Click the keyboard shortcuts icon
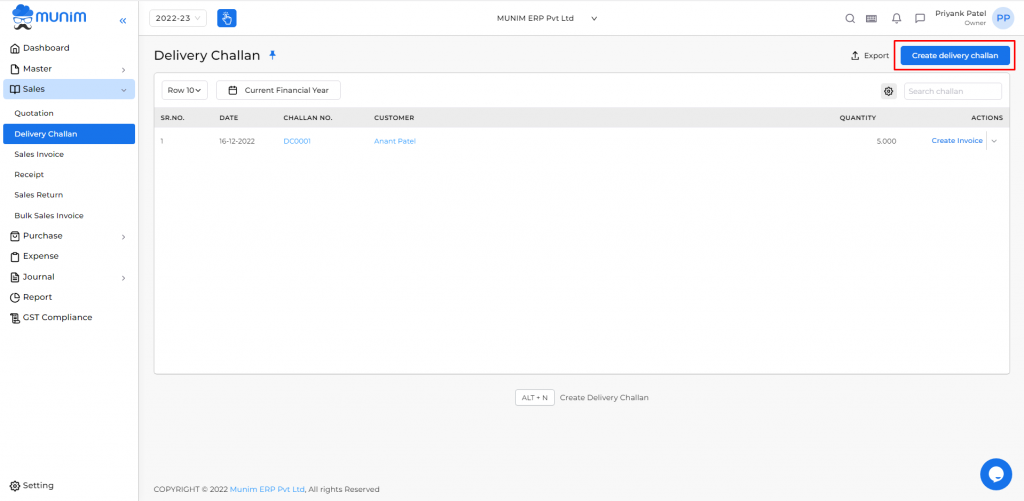Screen dimensions: 1024x501 coord(872,18)
